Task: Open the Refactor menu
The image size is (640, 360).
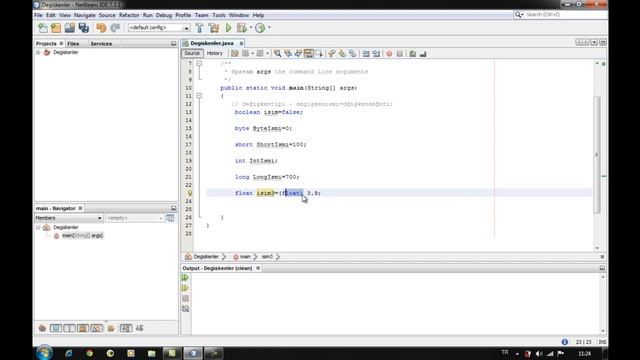Action: (x=129, y=15)
